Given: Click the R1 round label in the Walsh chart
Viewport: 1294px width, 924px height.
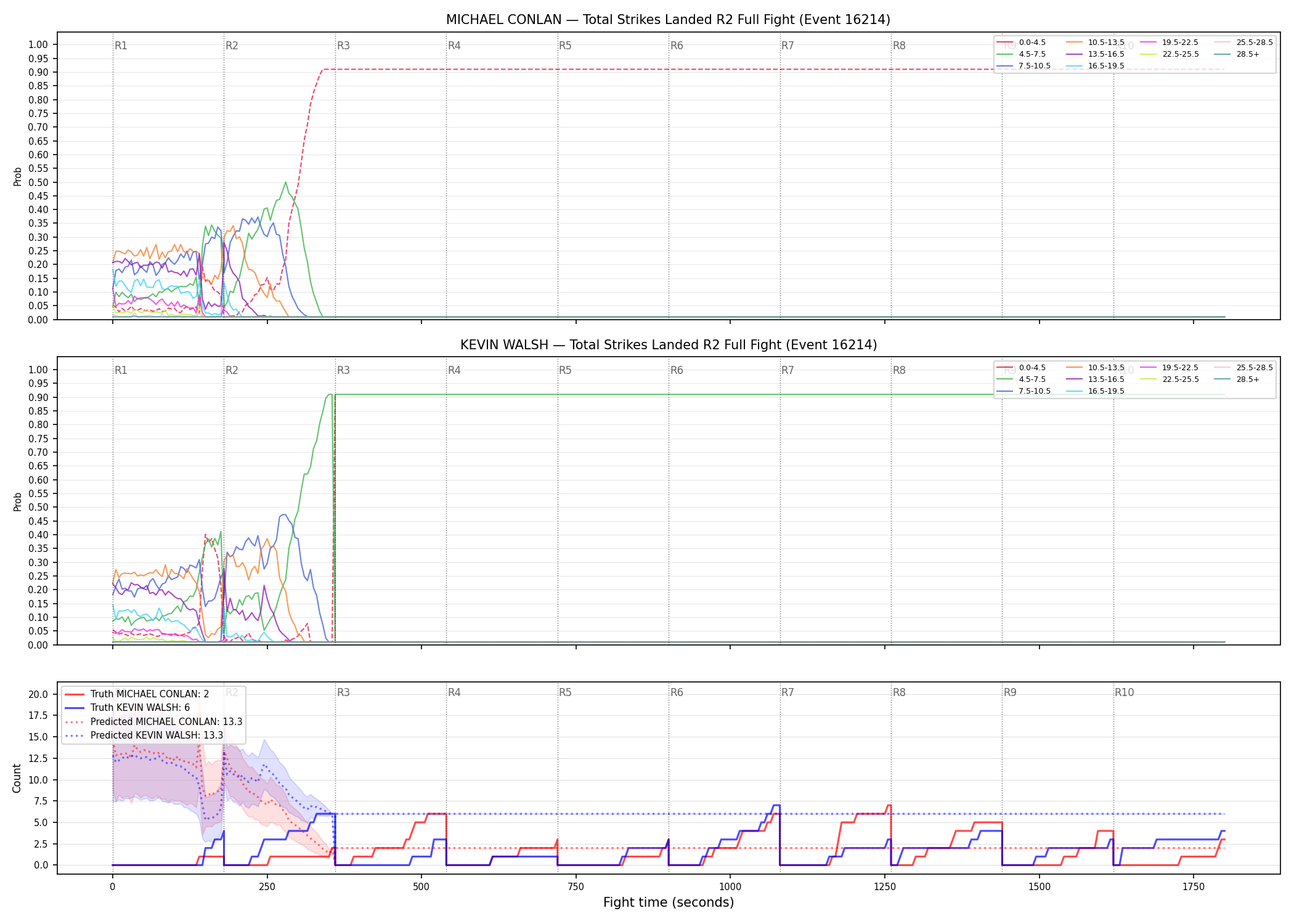Looking at the screenshot, I should tap(121, 370).
